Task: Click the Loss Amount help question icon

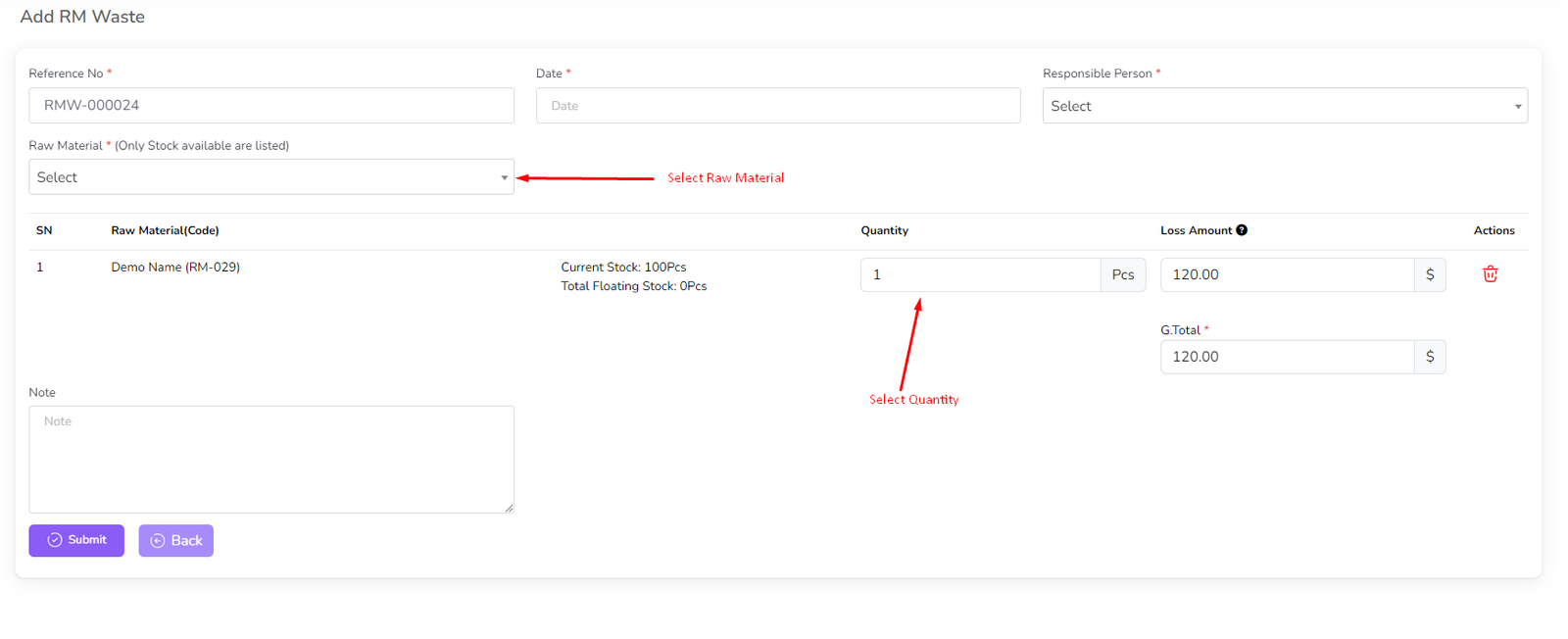Action: point(1242,230)
